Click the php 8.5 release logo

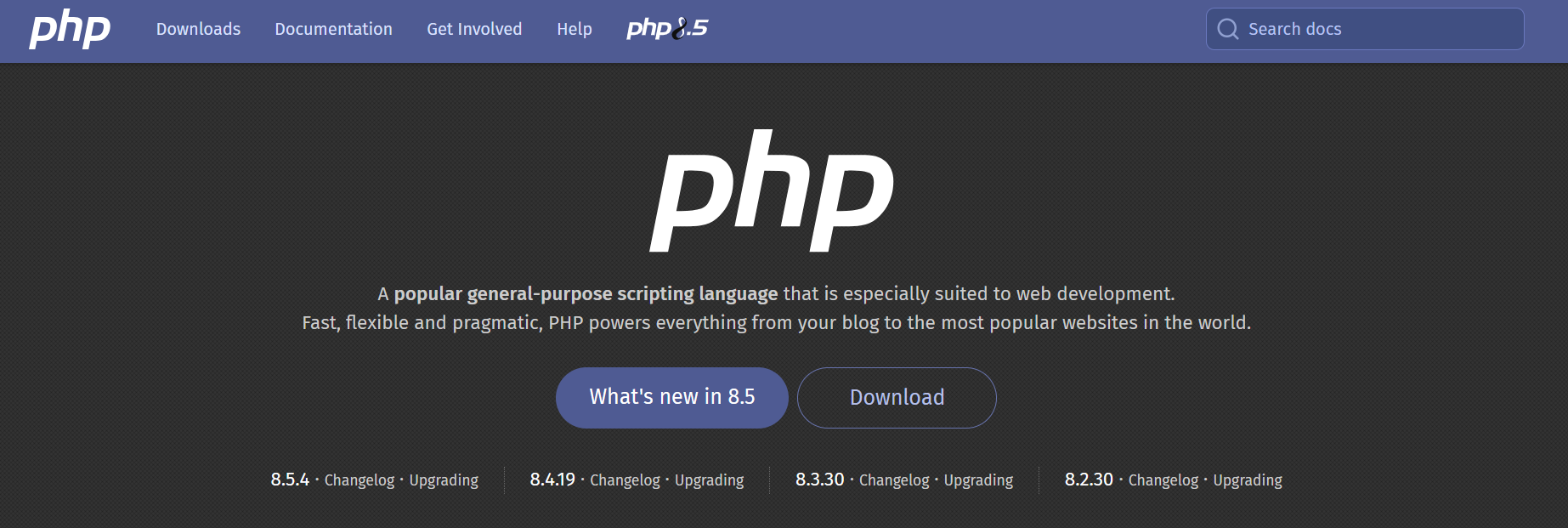click(667, 29)
